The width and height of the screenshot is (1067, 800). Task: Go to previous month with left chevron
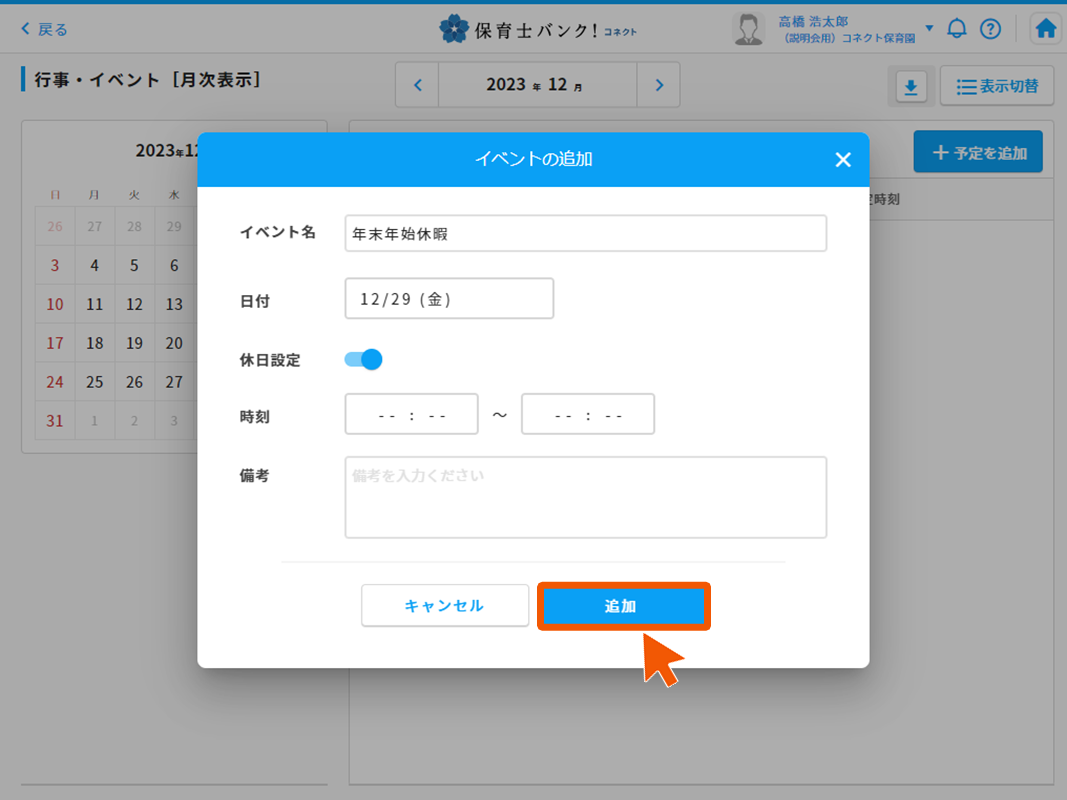coord(417,84)
